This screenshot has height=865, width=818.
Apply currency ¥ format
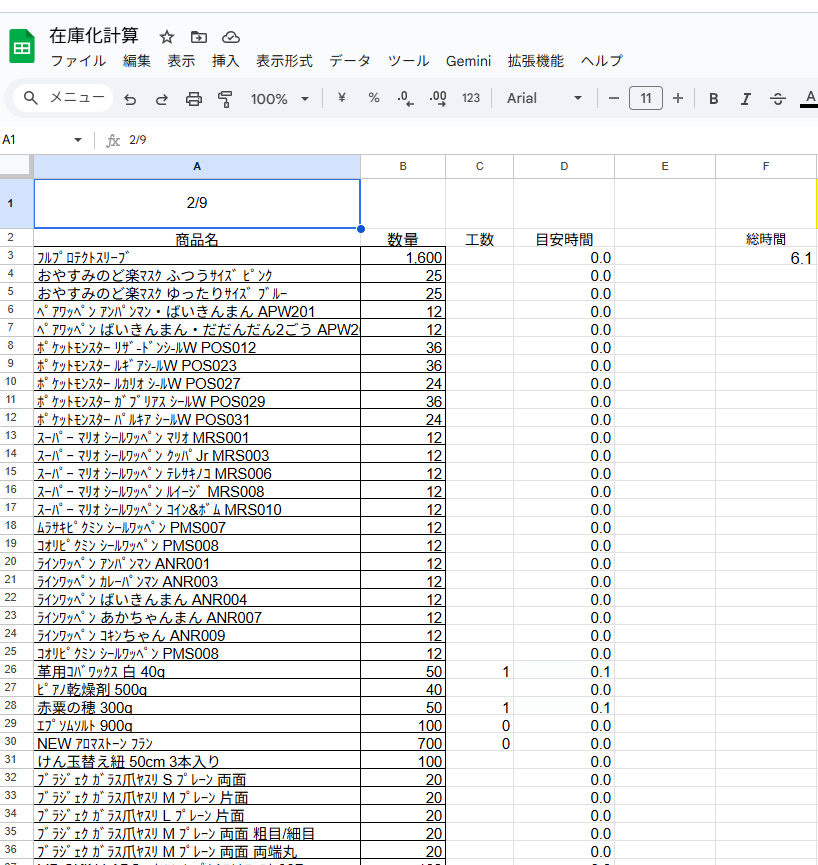pos(342,98)
